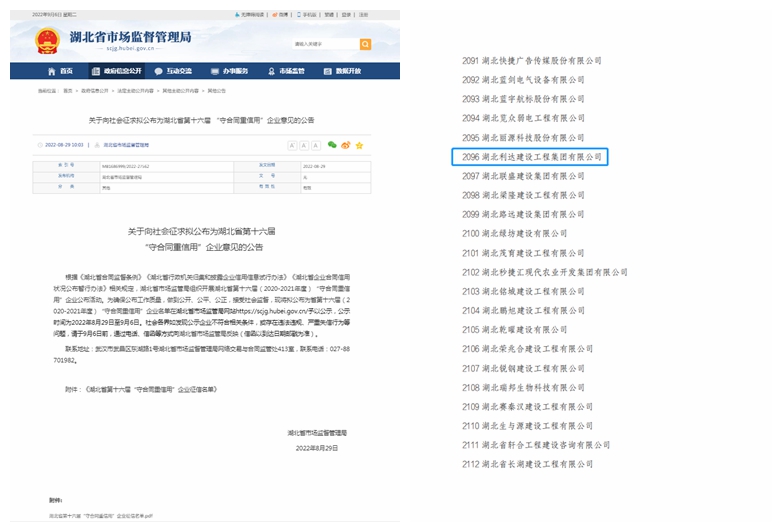Click the 2022年8月29日 signature date
Screen dimensions: 782x532
point(317,448)
